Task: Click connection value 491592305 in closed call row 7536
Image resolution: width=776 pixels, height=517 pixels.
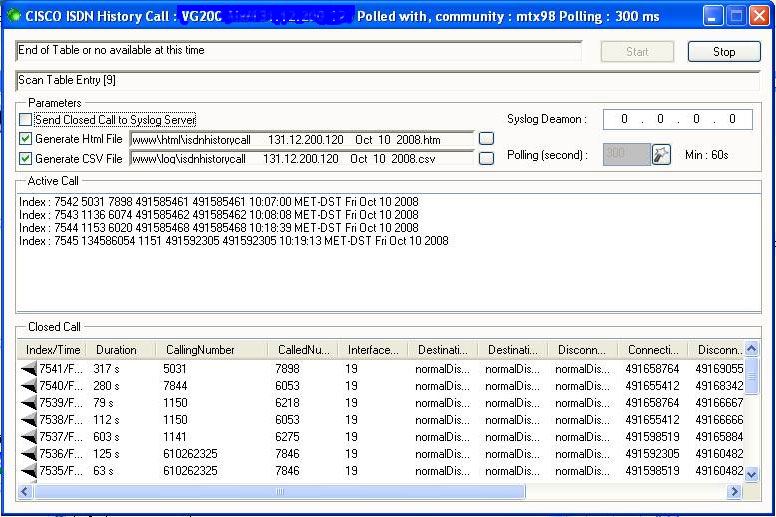Action: coord(652,454)
